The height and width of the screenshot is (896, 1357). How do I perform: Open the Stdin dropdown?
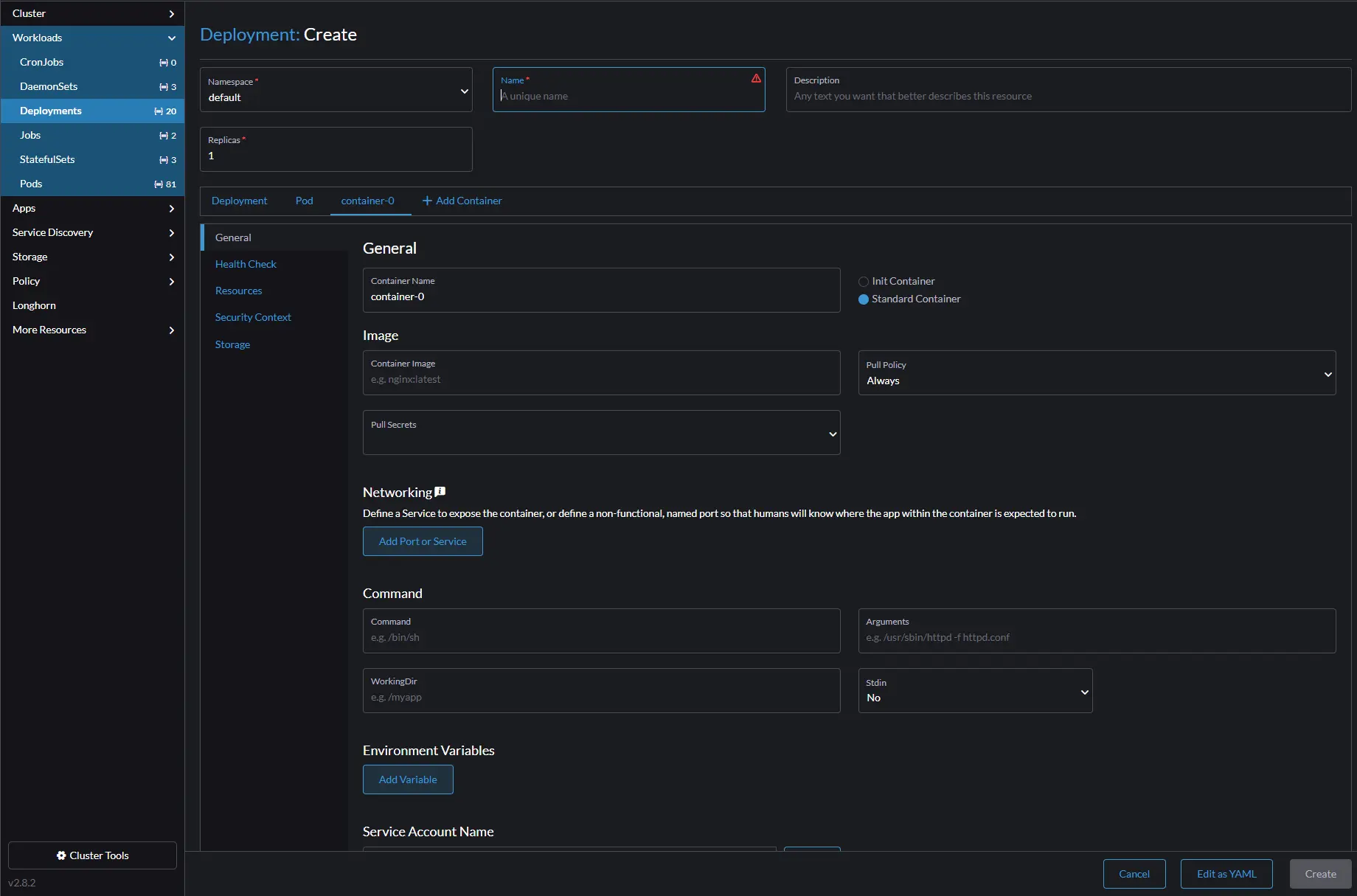974,691
